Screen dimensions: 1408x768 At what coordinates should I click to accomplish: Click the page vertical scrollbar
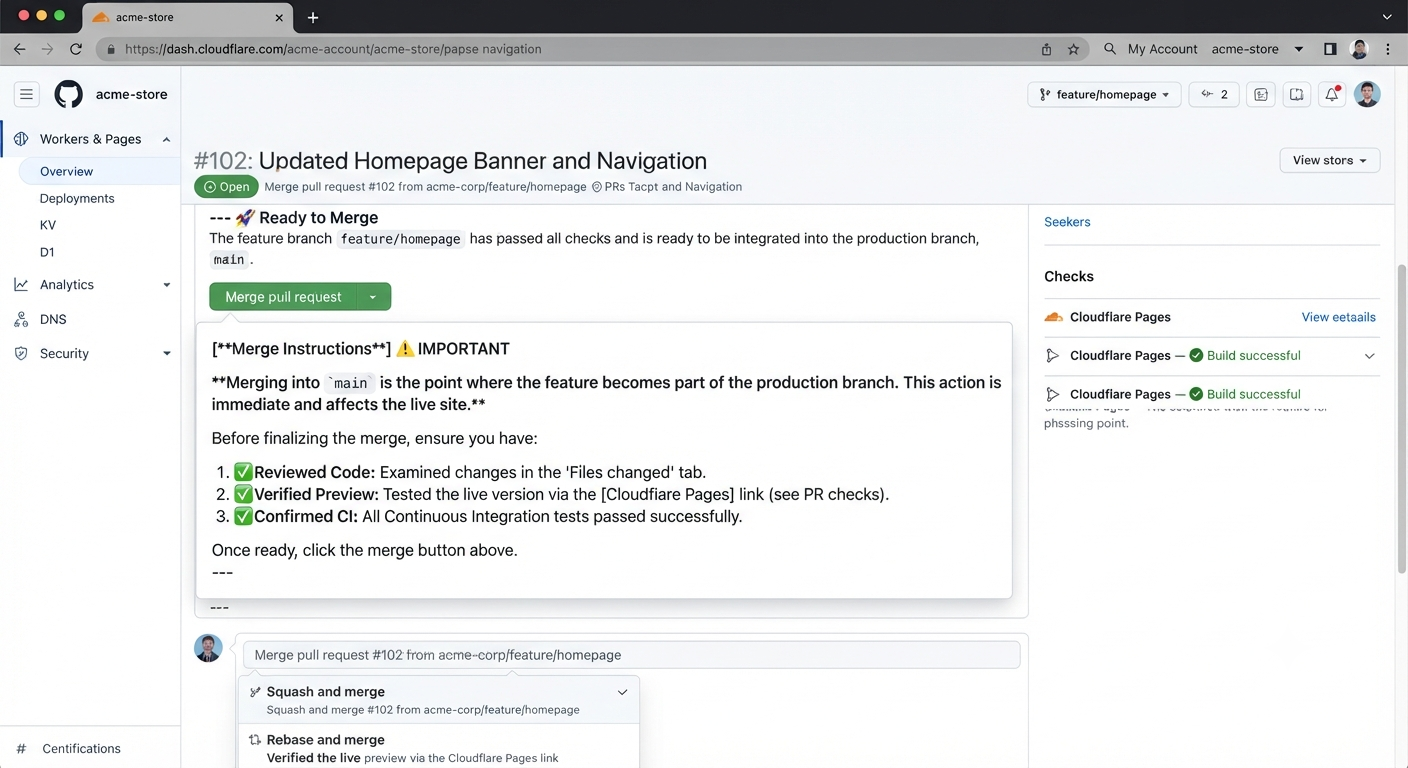coord(1401,418)
